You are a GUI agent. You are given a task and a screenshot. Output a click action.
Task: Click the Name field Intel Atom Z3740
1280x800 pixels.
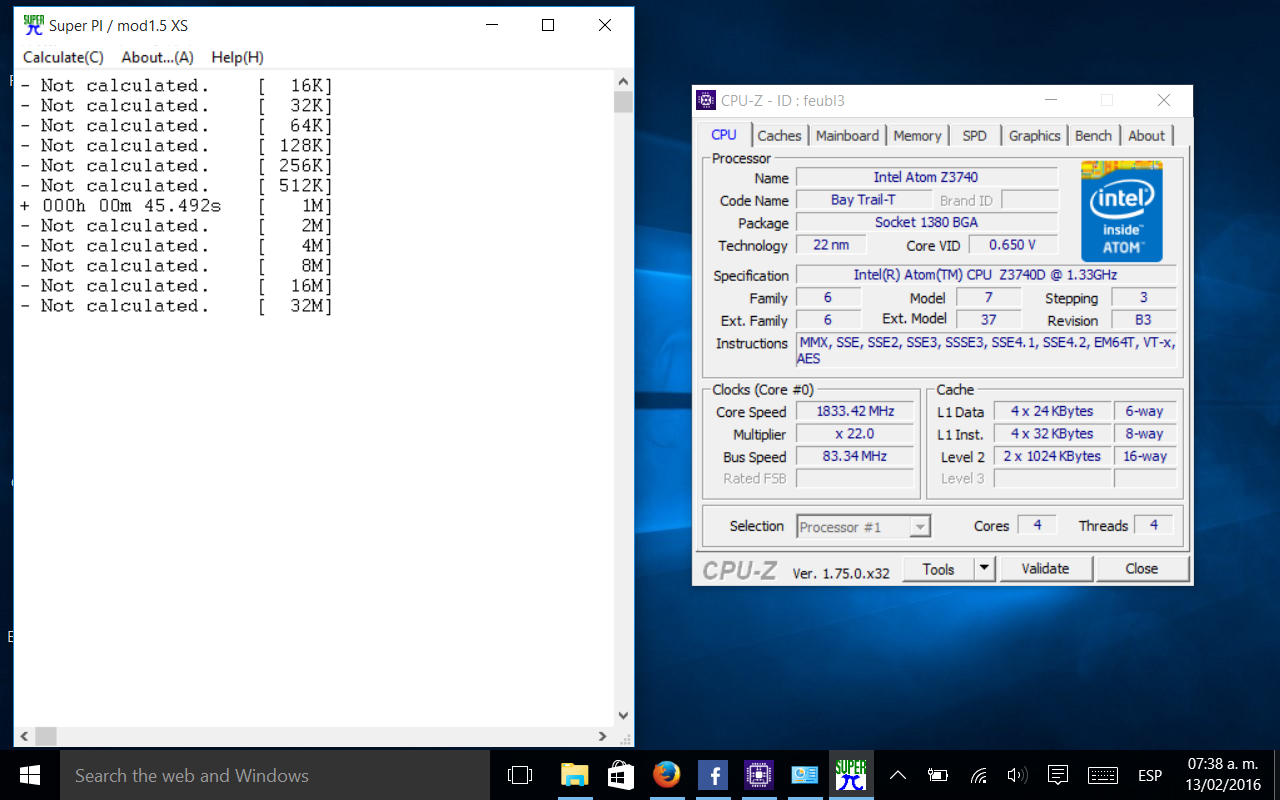[x=926, y=177]
